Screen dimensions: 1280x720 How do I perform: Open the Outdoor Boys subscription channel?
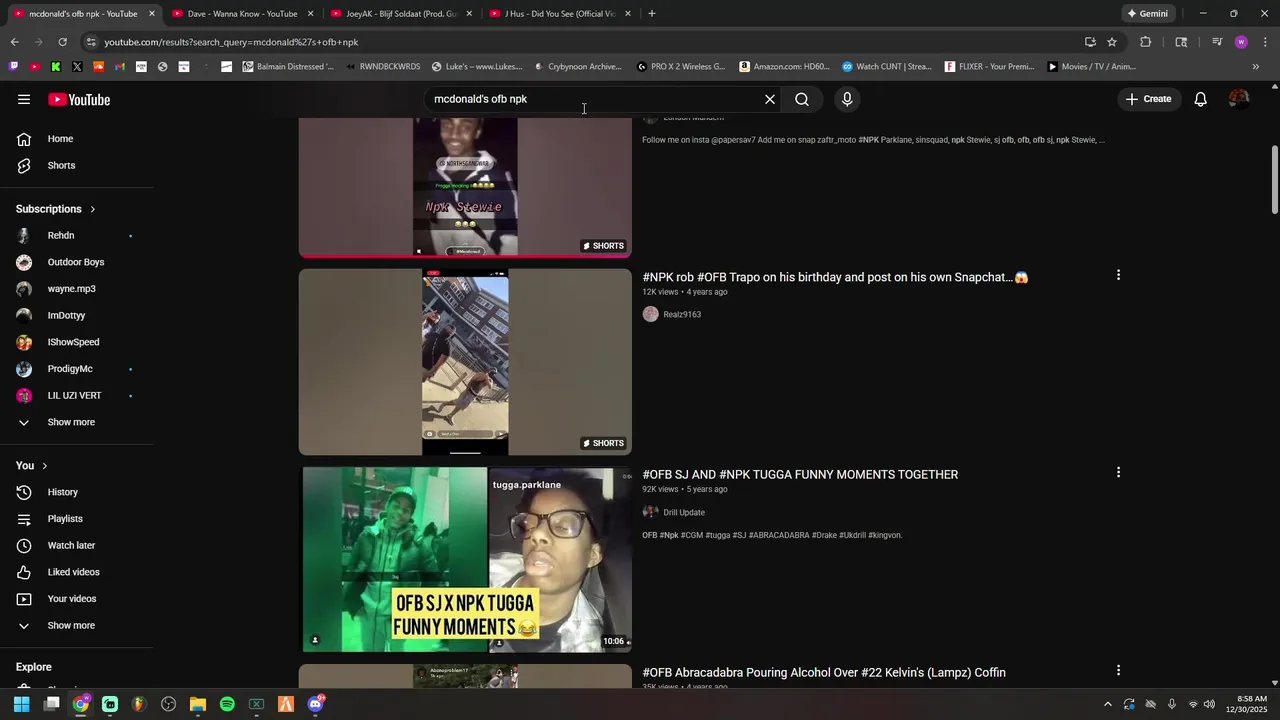click(x=76, y=262)
